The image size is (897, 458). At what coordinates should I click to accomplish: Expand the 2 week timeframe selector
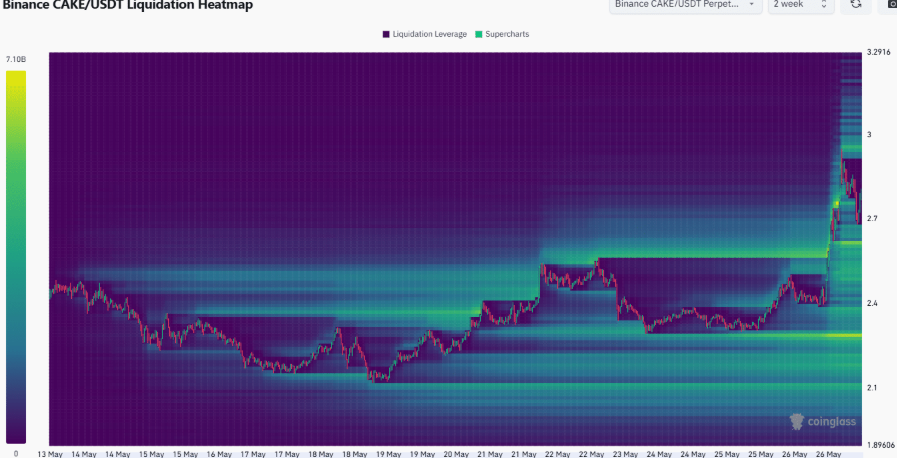point(801,5)
